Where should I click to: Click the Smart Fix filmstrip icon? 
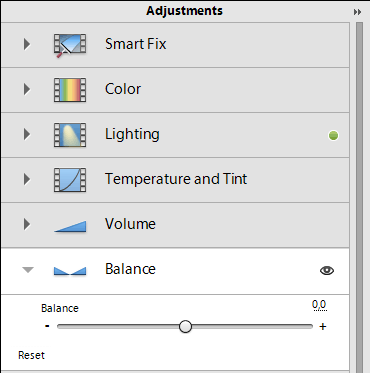click(70, 45)
